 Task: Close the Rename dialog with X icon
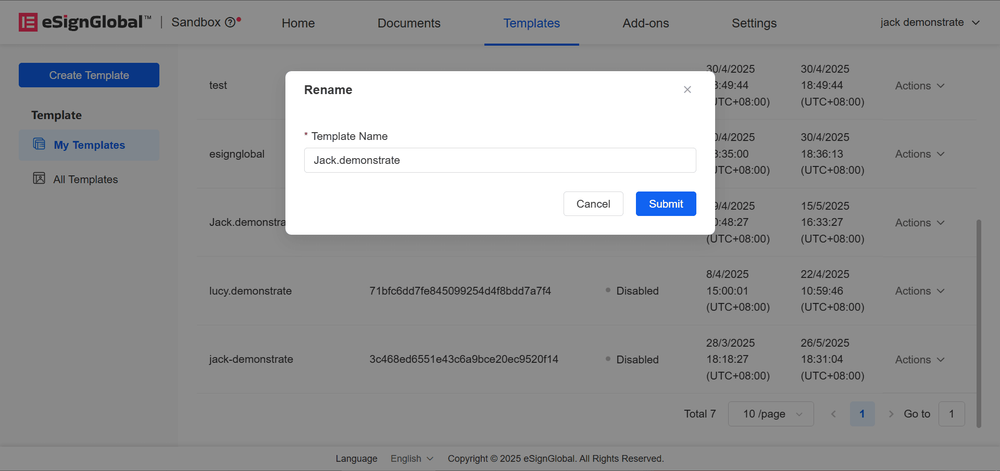point(687,90)
